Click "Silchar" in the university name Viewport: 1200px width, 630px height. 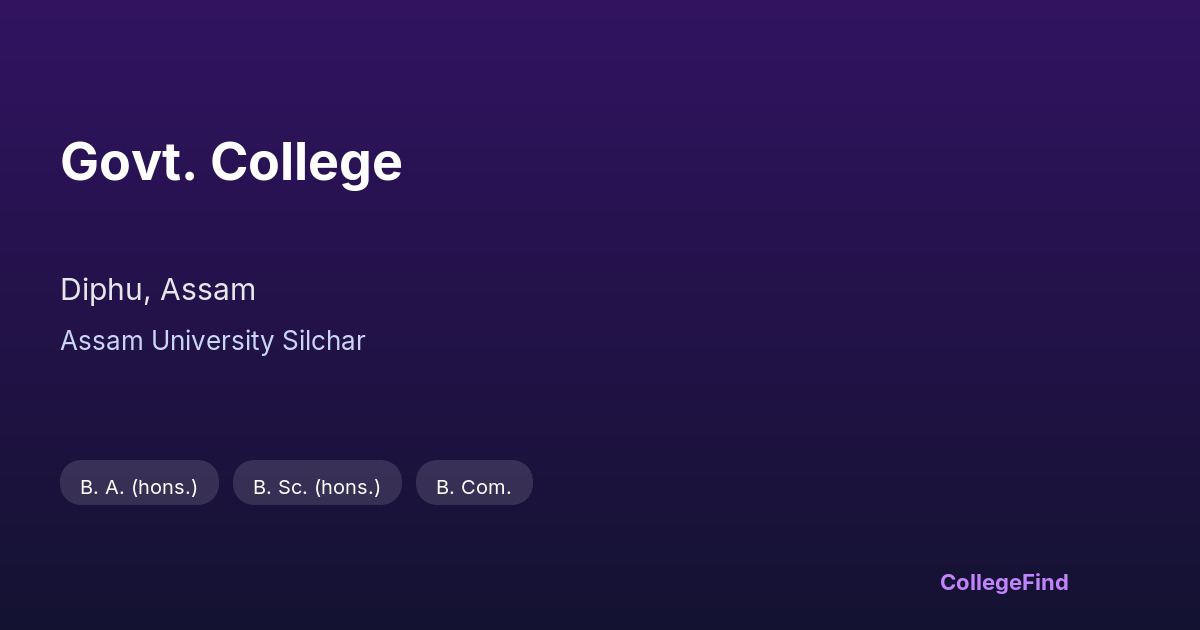click(x=323, y=341)
